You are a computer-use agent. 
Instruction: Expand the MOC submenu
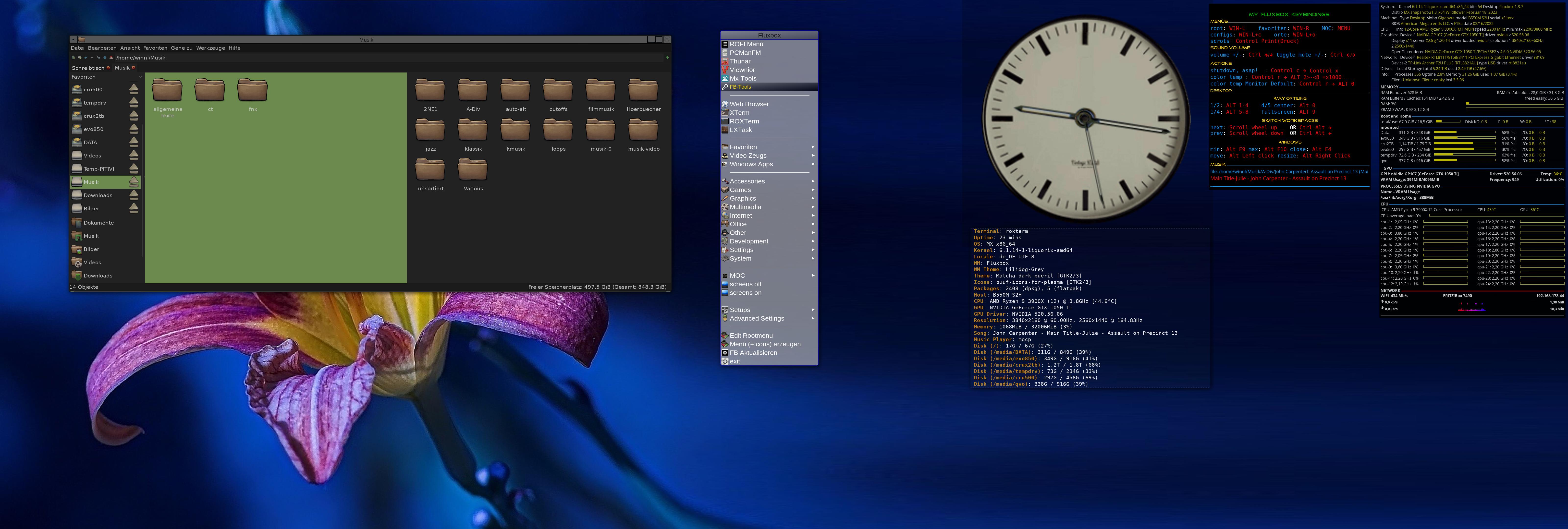tap(769, 276)
